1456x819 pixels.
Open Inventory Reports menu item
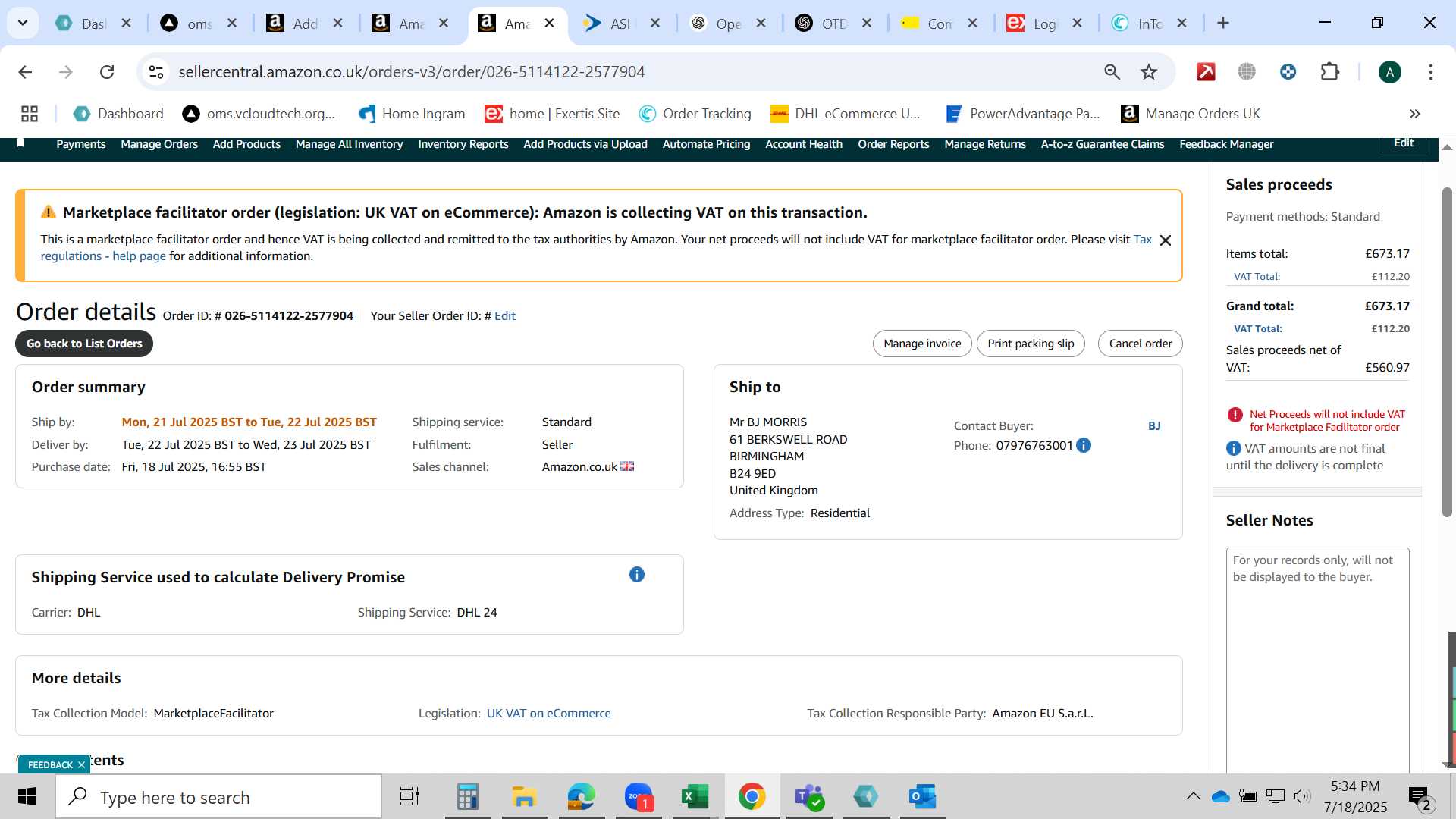pos(463,144)
